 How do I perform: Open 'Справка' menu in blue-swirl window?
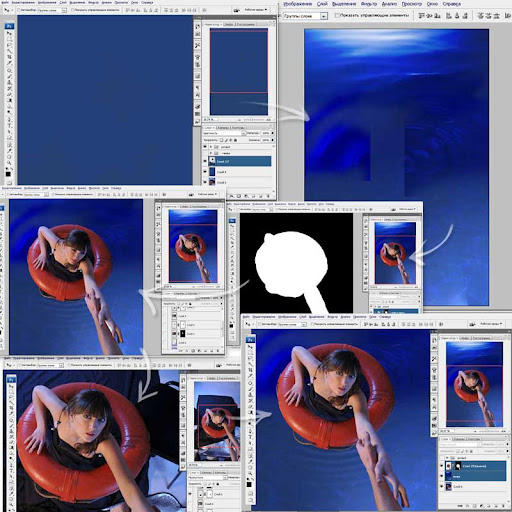pyautogui.click(x=452, y=4)
